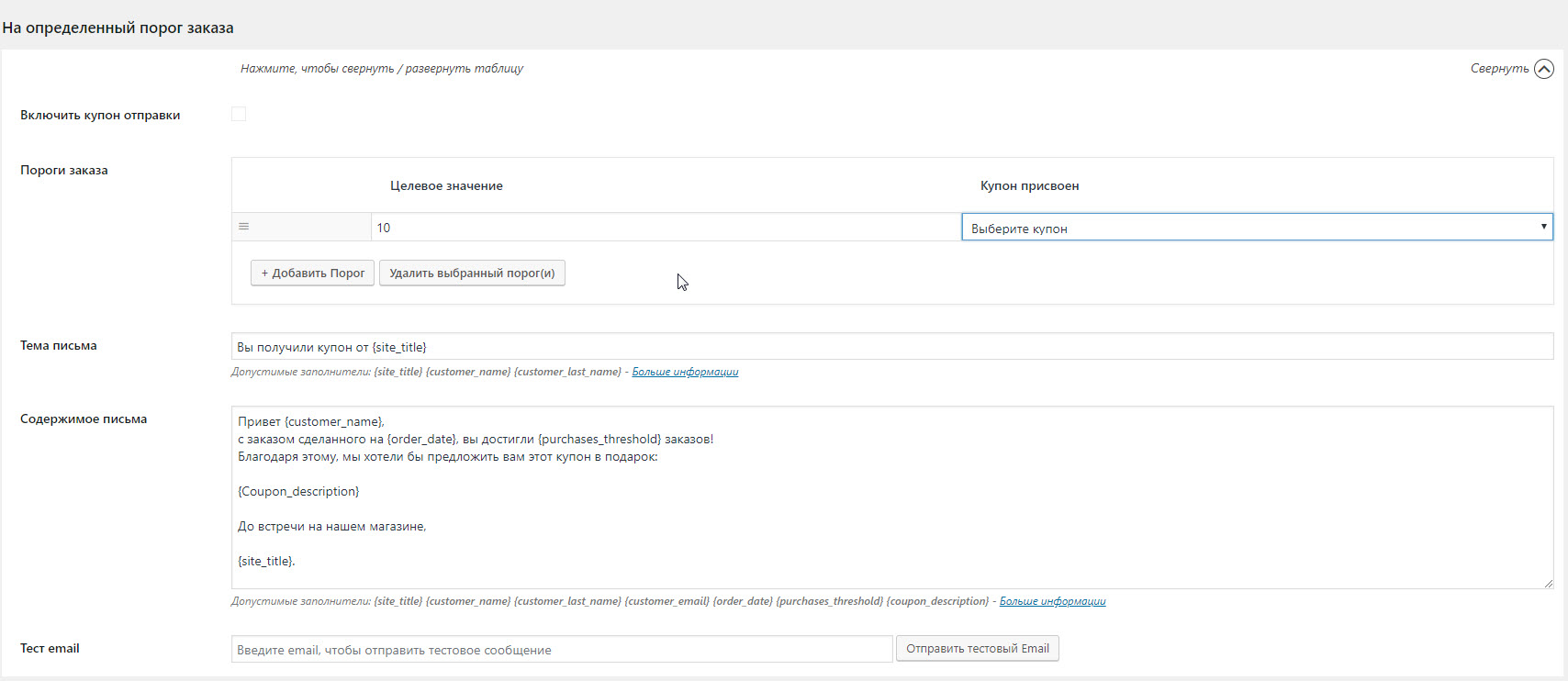Open the "Выберите купон" dropdown
Viewport: 1568px width, 681px height.
[x=1256, y=228]
